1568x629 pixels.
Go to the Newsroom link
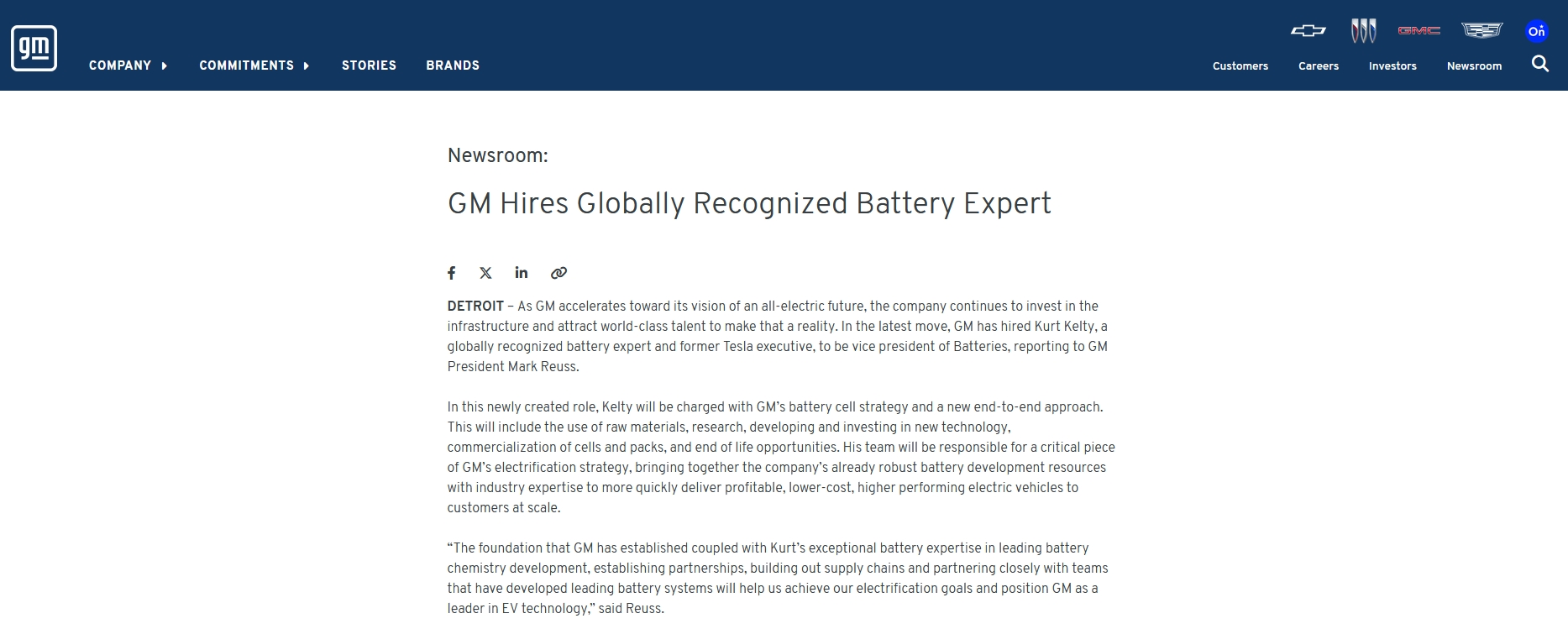pos(1474,66)
